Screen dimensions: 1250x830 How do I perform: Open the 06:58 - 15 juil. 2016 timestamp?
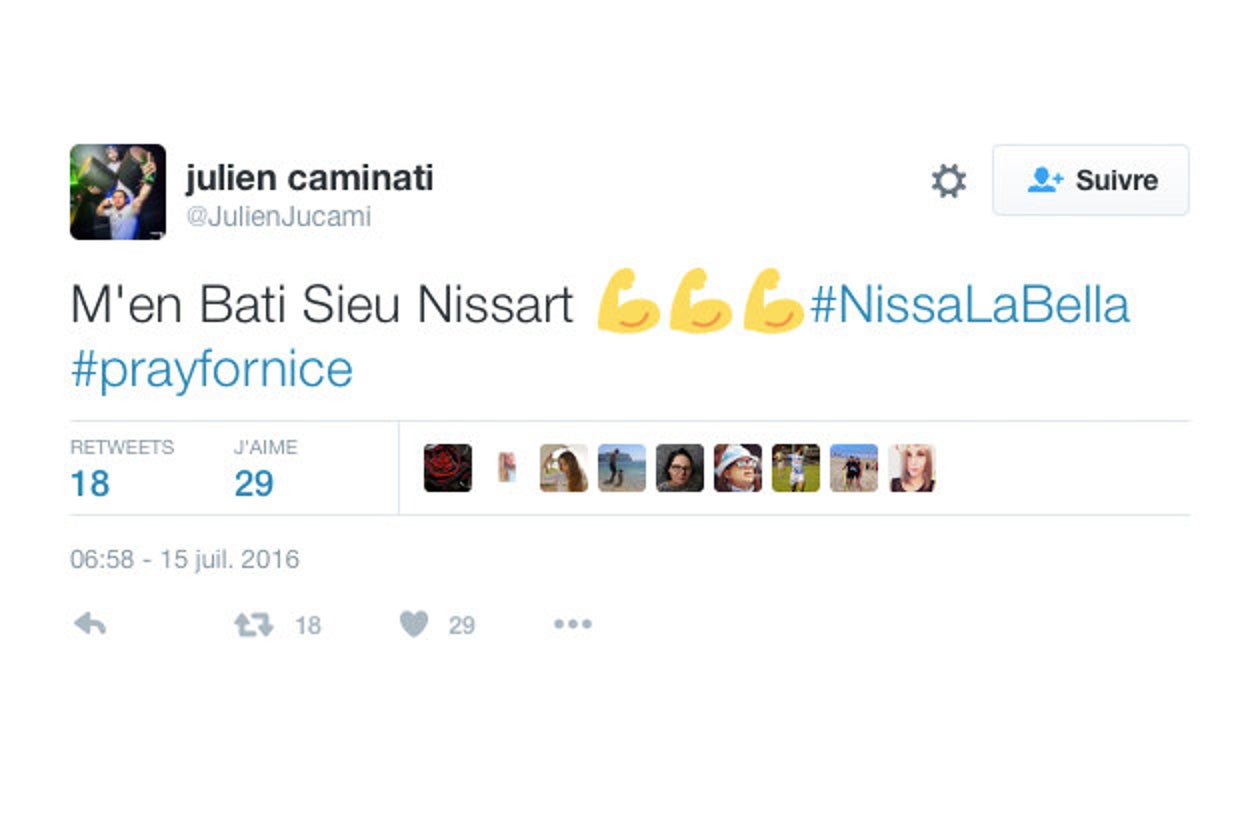185,559
